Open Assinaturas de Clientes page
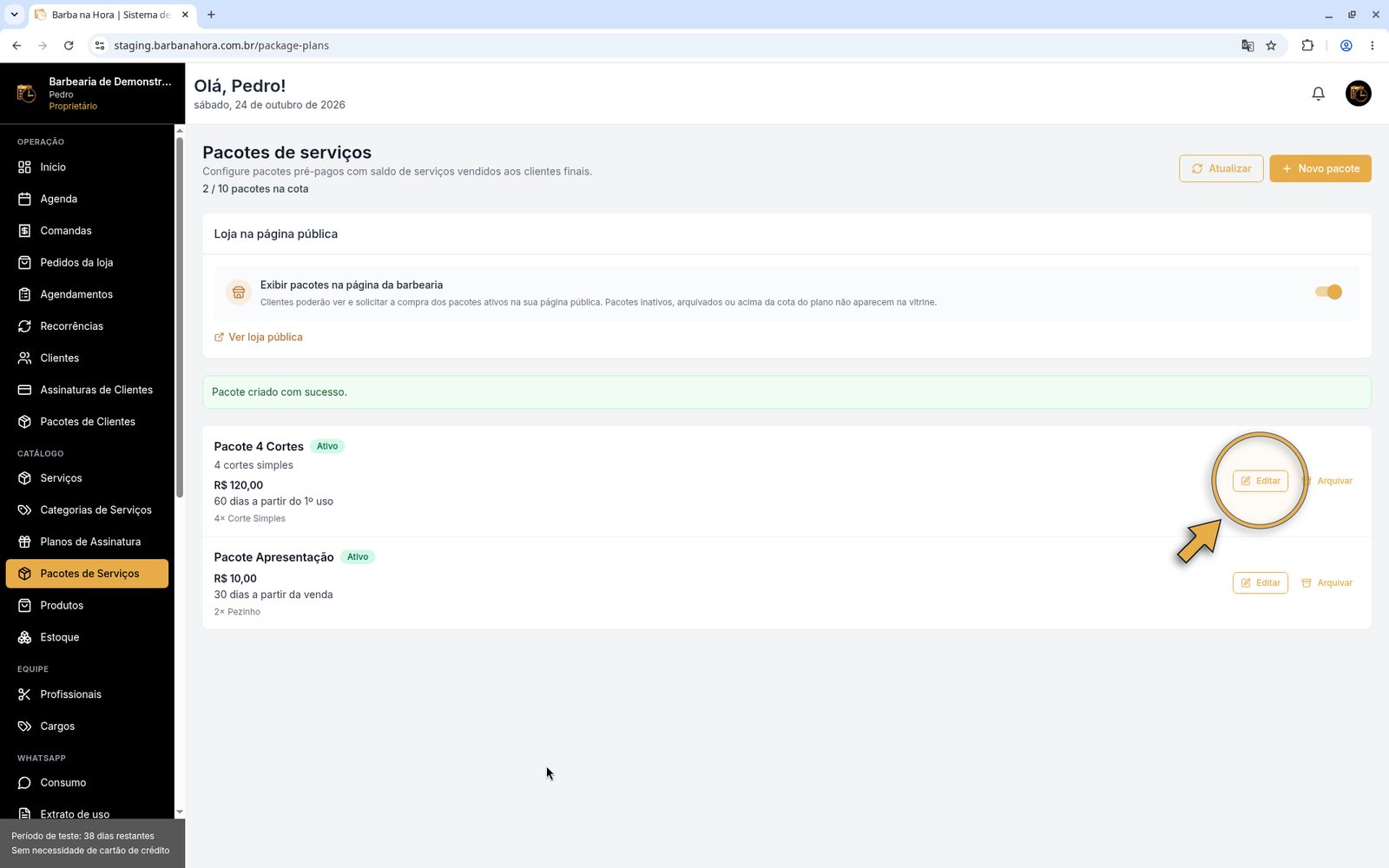This screenshot has width=1389, height=868. pos(87,390)
